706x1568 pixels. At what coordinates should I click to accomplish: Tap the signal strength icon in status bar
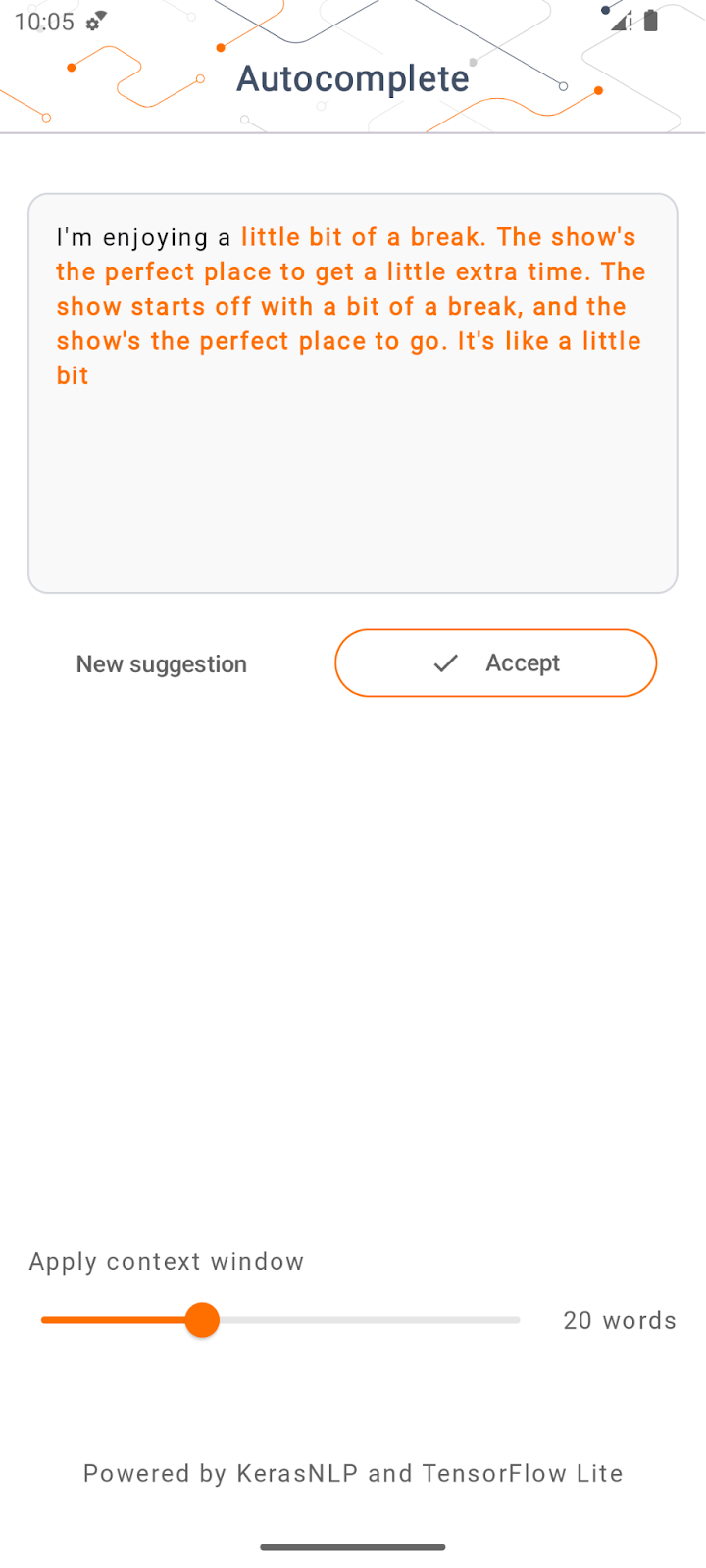click(x=619, y=22)
